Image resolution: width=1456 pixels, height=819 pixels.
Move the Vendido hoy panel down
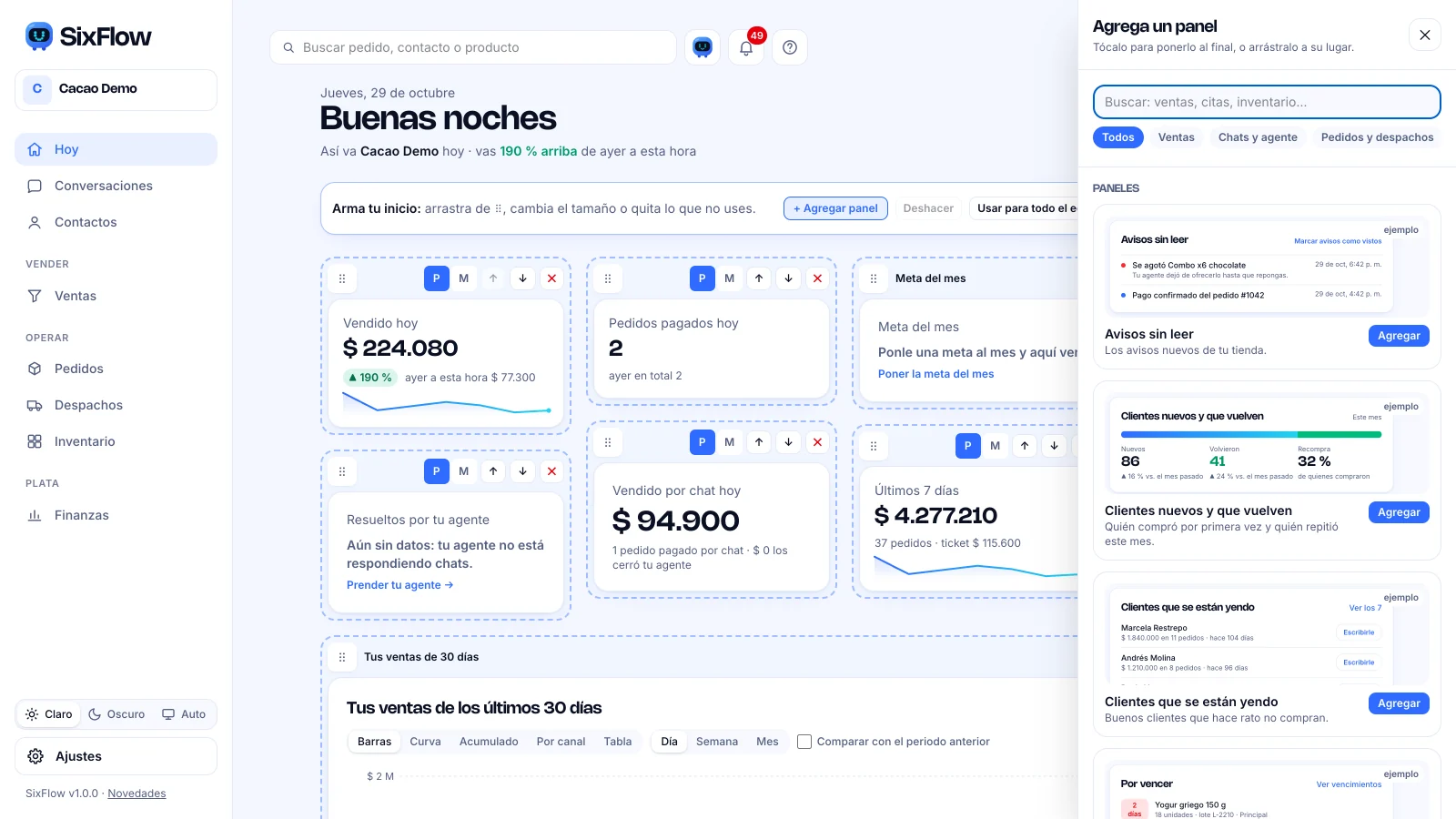(522, 278)
